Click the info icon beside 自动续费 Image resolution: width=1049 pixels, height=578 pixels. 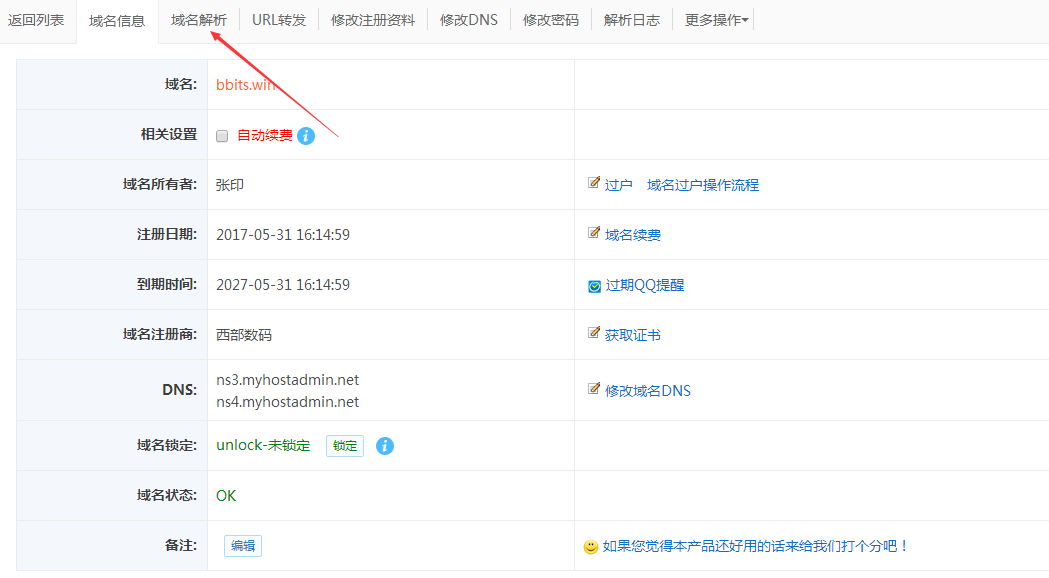coord(306,136)
